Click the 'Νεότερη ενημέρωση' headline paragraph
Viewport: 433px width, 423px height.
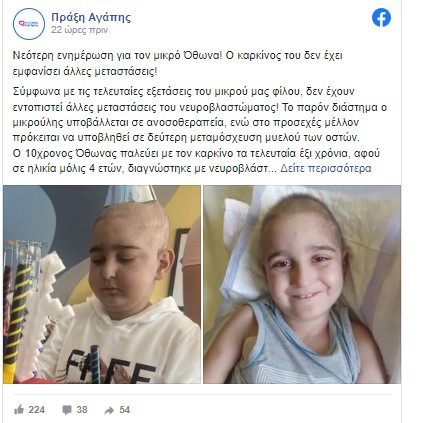click(x=178, y=63)
